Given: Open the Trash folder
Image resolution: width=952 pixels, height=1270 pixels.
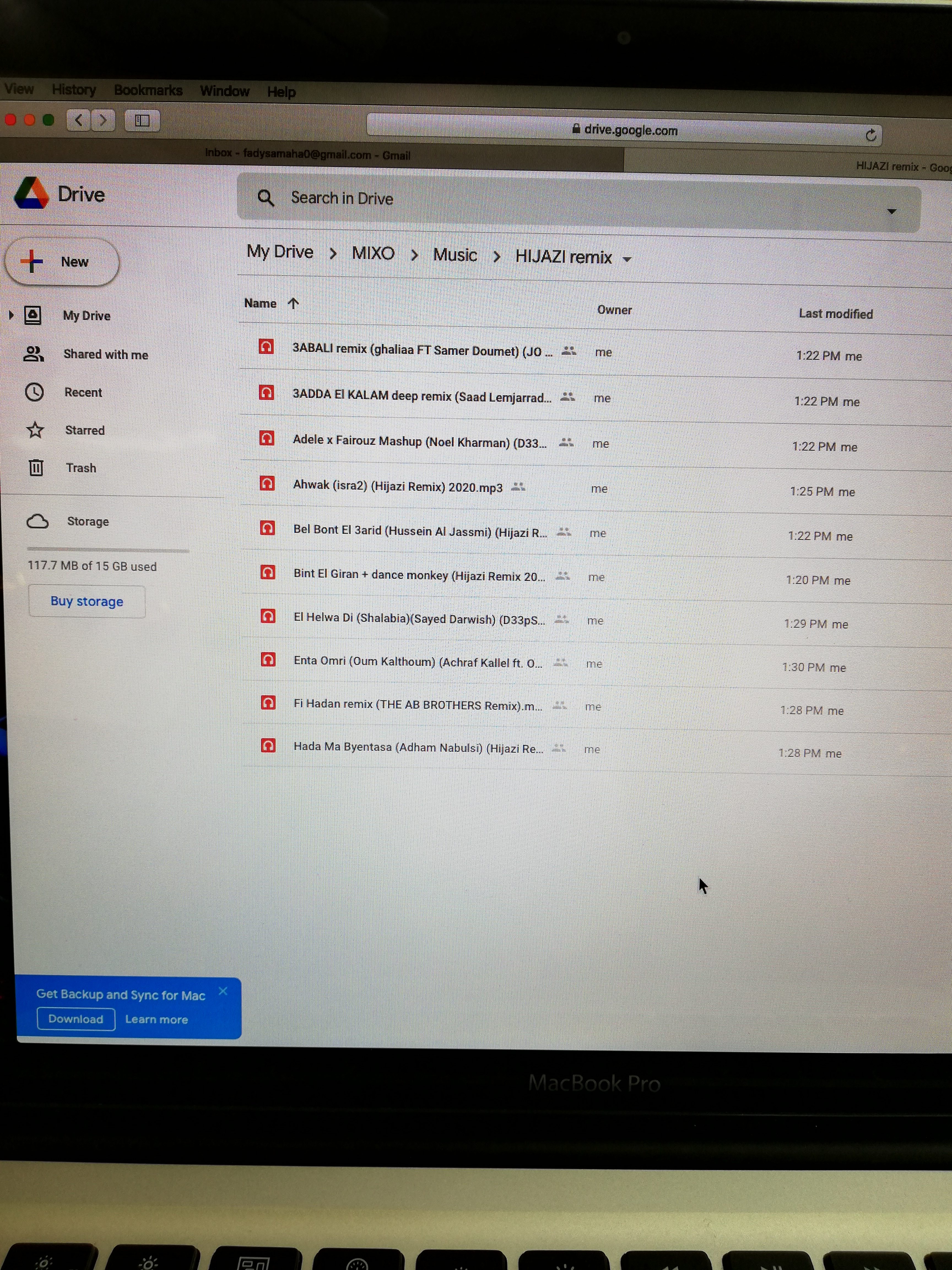Looking at the screenshot, I should click(x=80, y=468).
